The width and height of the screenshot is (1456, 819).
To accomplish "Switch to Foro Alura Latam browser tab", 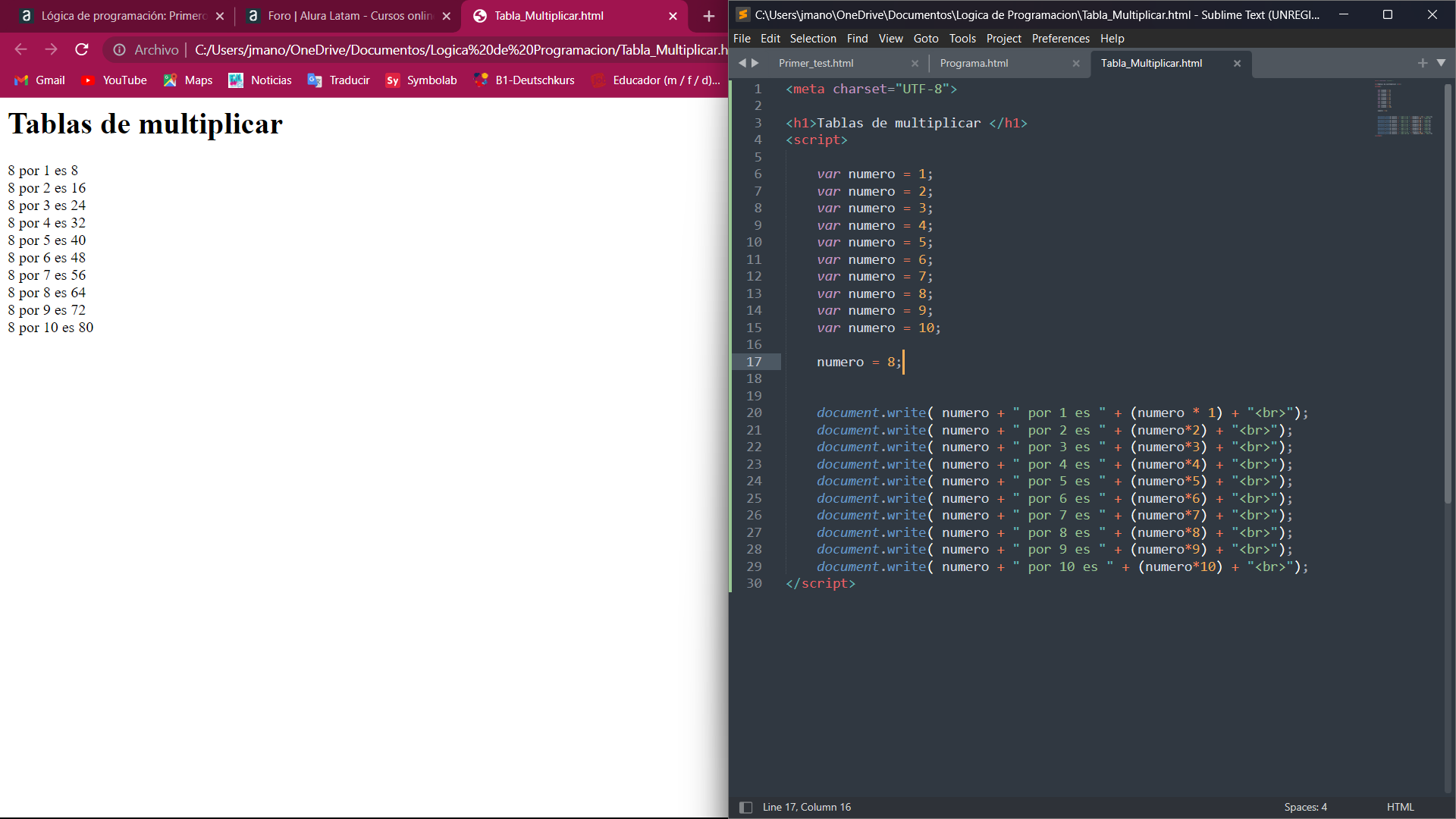I will pos(349,16).
